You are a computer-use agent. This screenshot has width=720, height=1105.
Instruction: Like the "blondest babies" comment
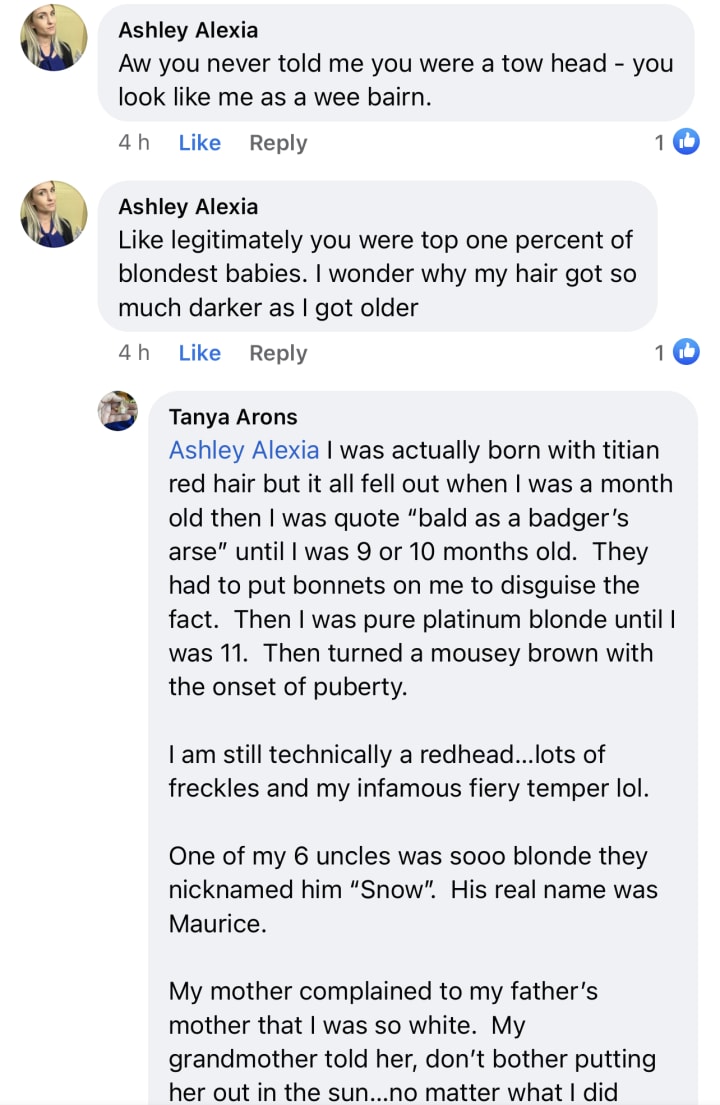click(x=199, y=353)
